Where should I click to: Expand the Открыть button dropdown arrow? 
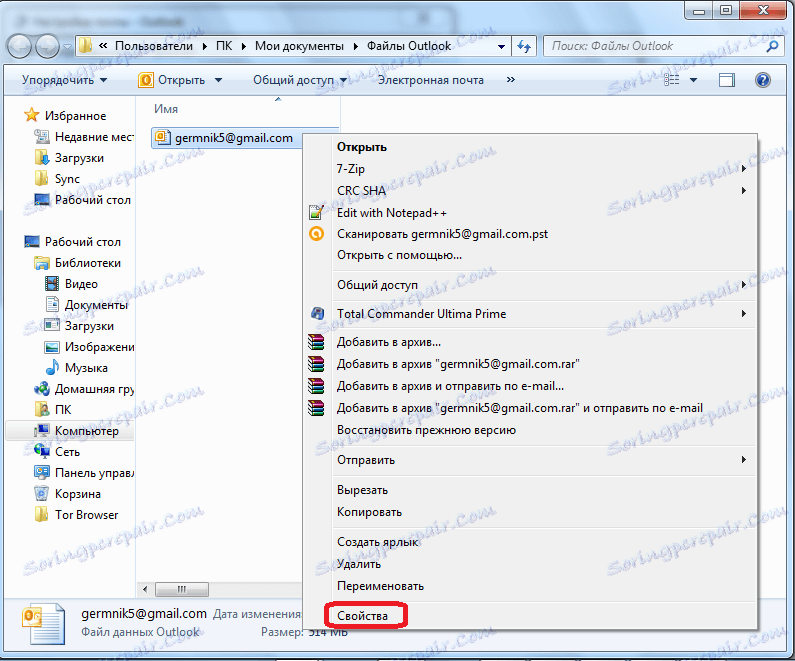point(219,80)
